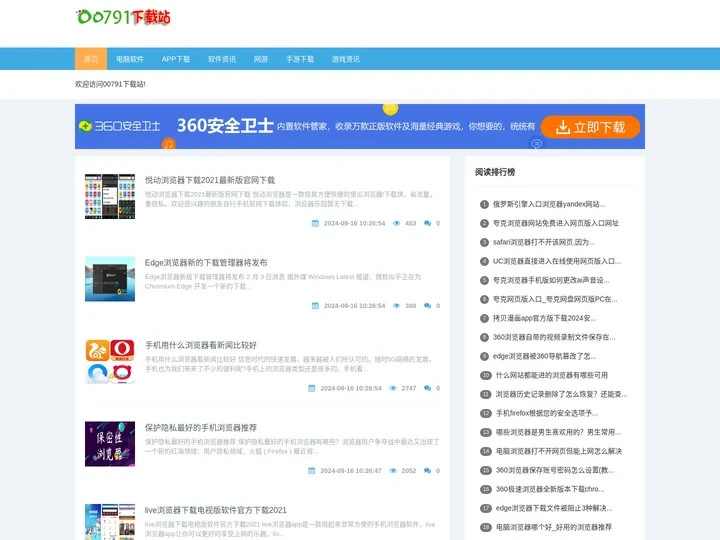This screenshot has height=540, width=720.
Task: Click the orange 立即下载 button in banner
Action: pos(590,127)
